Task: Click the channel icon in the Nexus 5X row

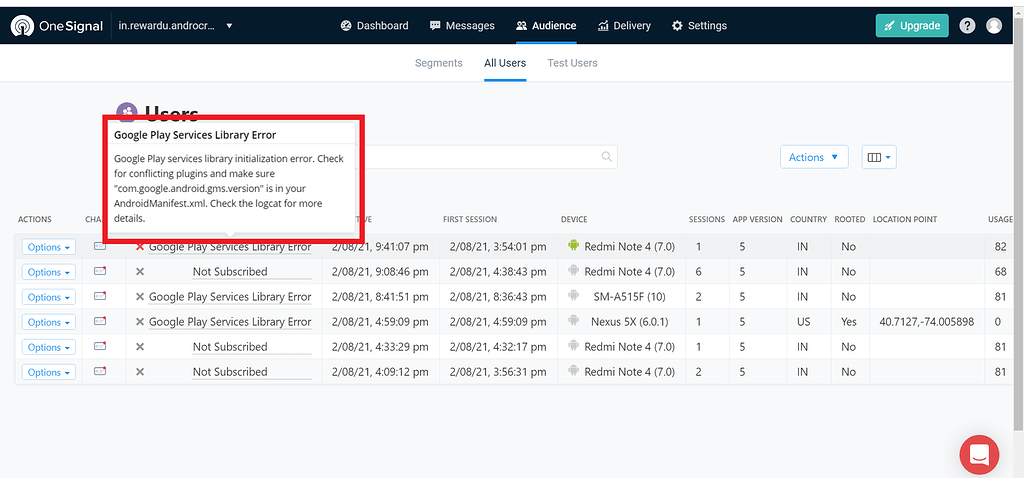Action: (x=100, y=321)
